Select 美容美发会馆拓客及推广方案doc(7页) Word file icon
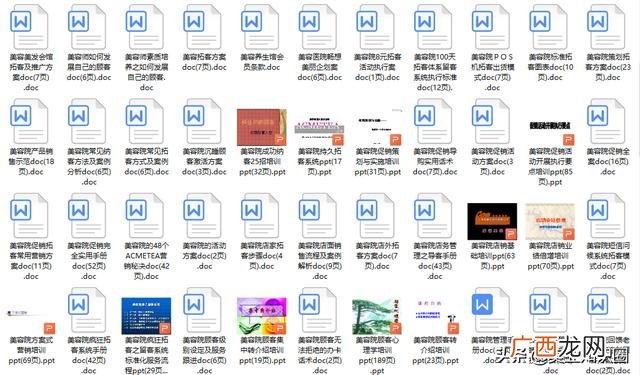Screen dimensions: 640x375 pyautogui.click(x=29, y=28)
